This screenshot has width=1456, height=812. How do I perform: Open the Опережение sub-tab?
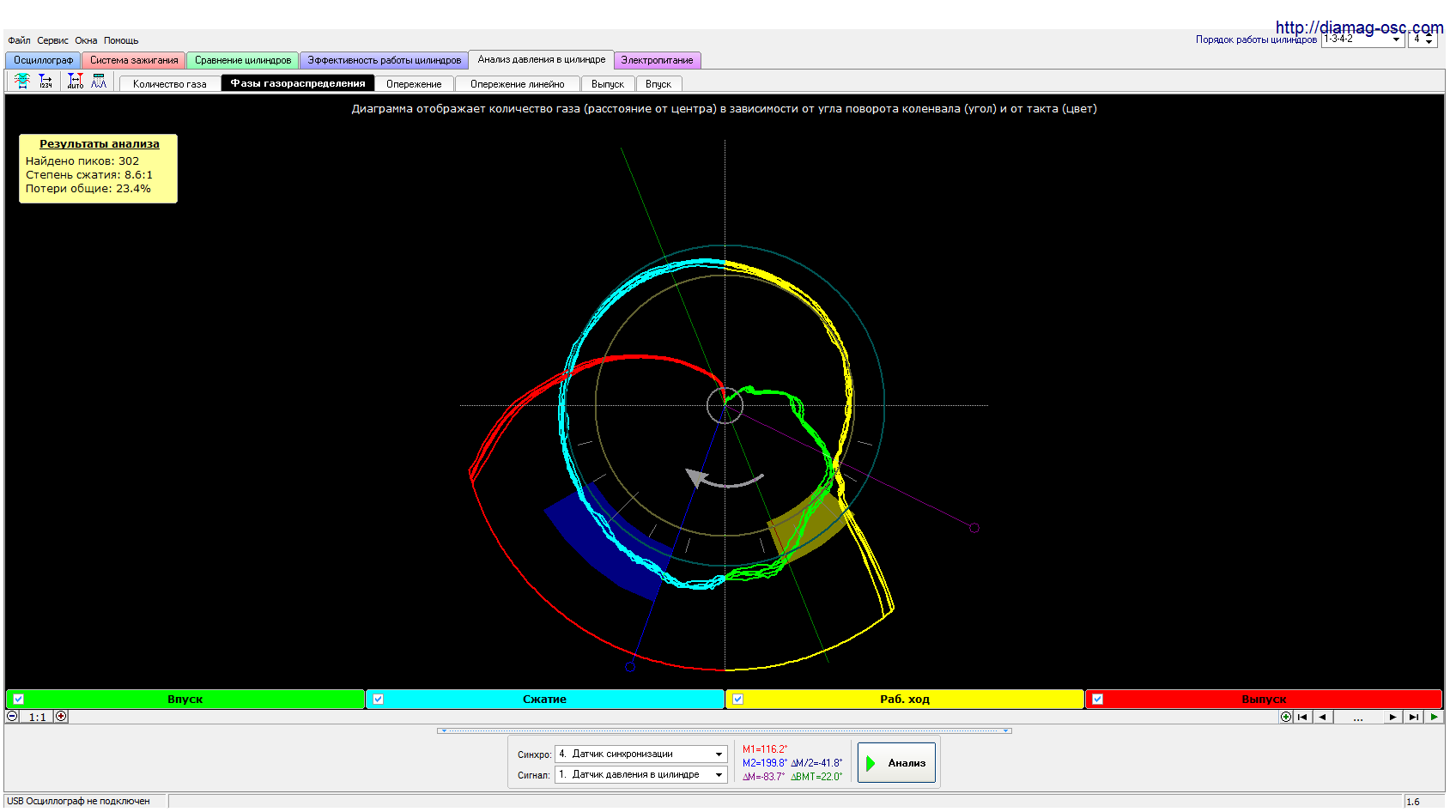[x=414, y=83]
